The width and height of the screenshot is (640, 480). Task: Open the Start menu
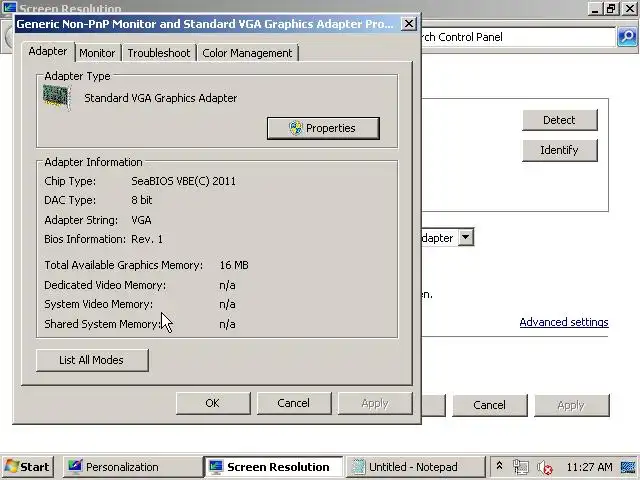coord(28,467)
